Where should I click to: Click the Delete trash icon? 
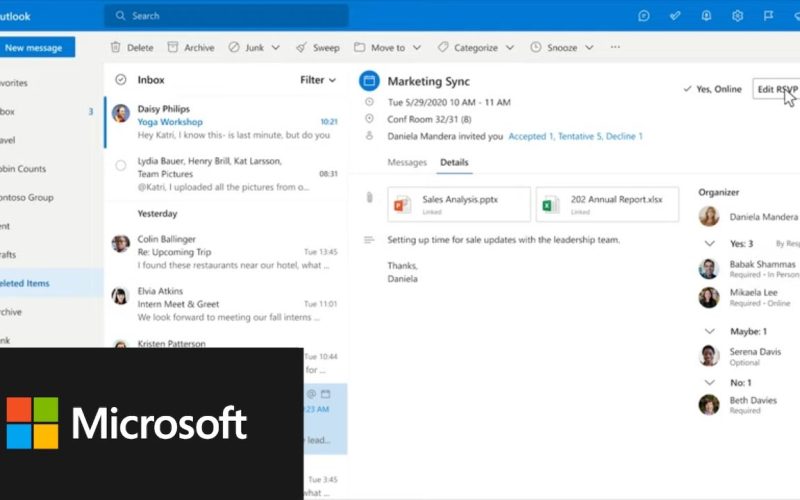pos(116,47)
